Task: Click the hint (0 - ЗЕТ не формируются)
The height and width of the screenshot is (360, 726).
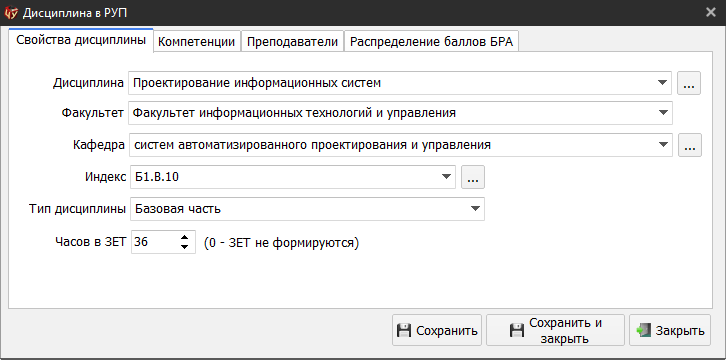Action: click(282, 242)
